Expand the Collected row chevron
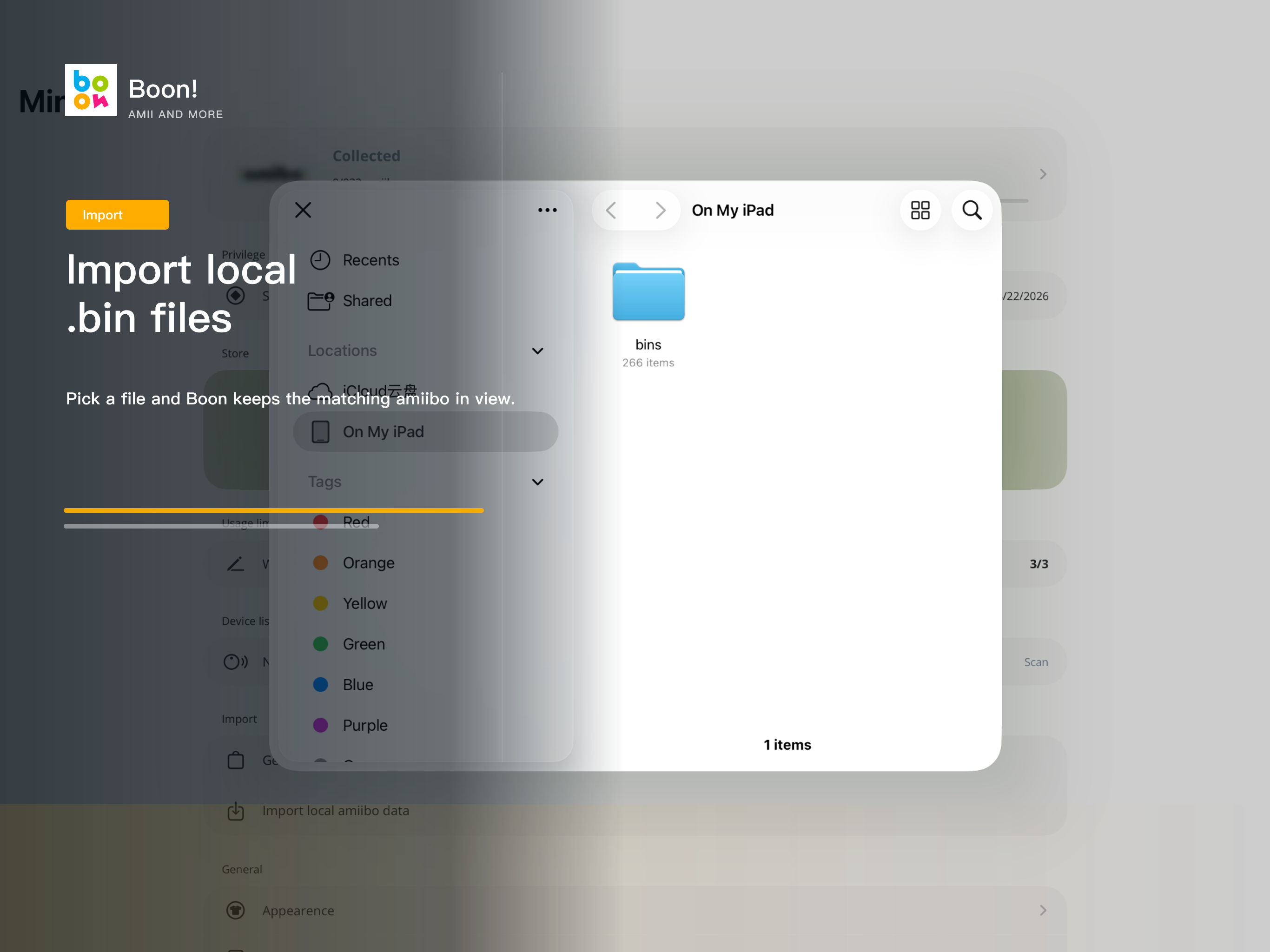 click(1043, 174)
